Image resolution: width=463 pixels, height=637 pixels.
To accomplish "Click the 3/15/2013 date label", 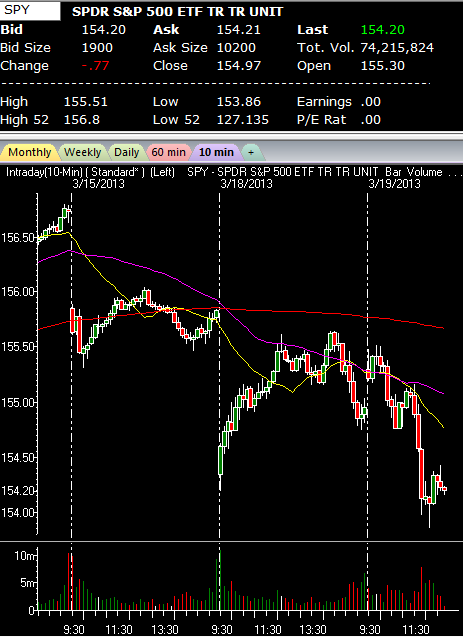I will pos(98,184).
